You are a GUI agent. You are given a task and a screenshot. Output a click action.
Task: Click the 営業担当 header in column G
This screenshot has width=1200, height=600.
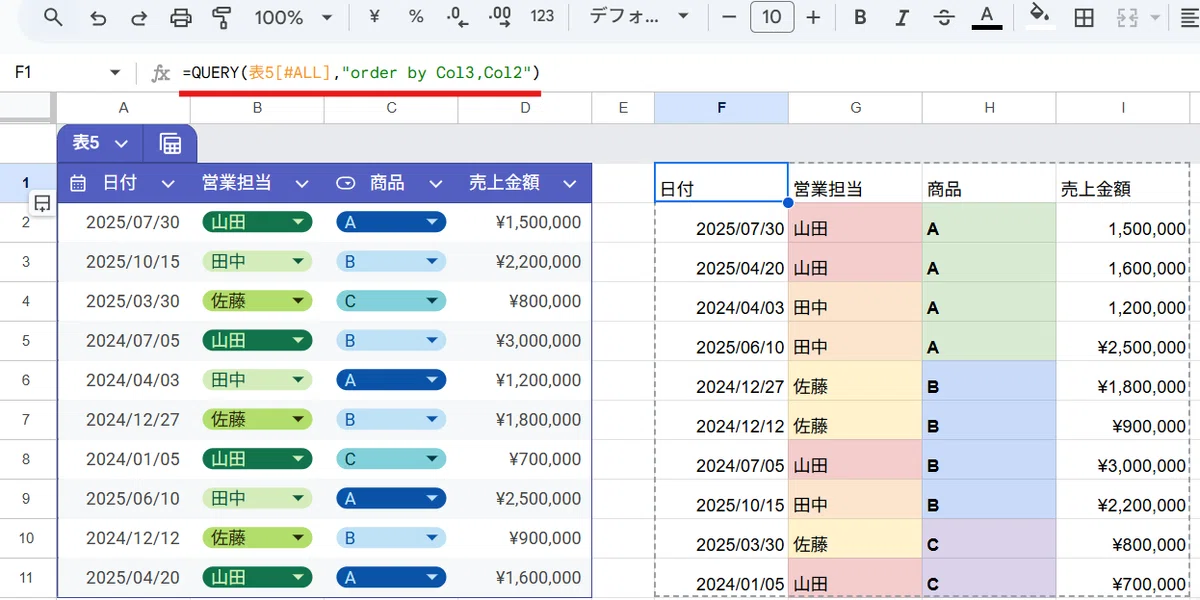point(855,183)
